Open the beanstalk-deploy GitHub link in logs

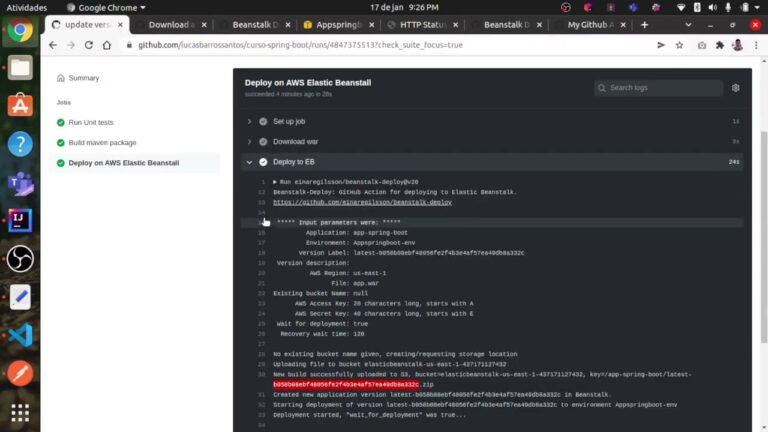pyautogui.click(x=362, y=202)
